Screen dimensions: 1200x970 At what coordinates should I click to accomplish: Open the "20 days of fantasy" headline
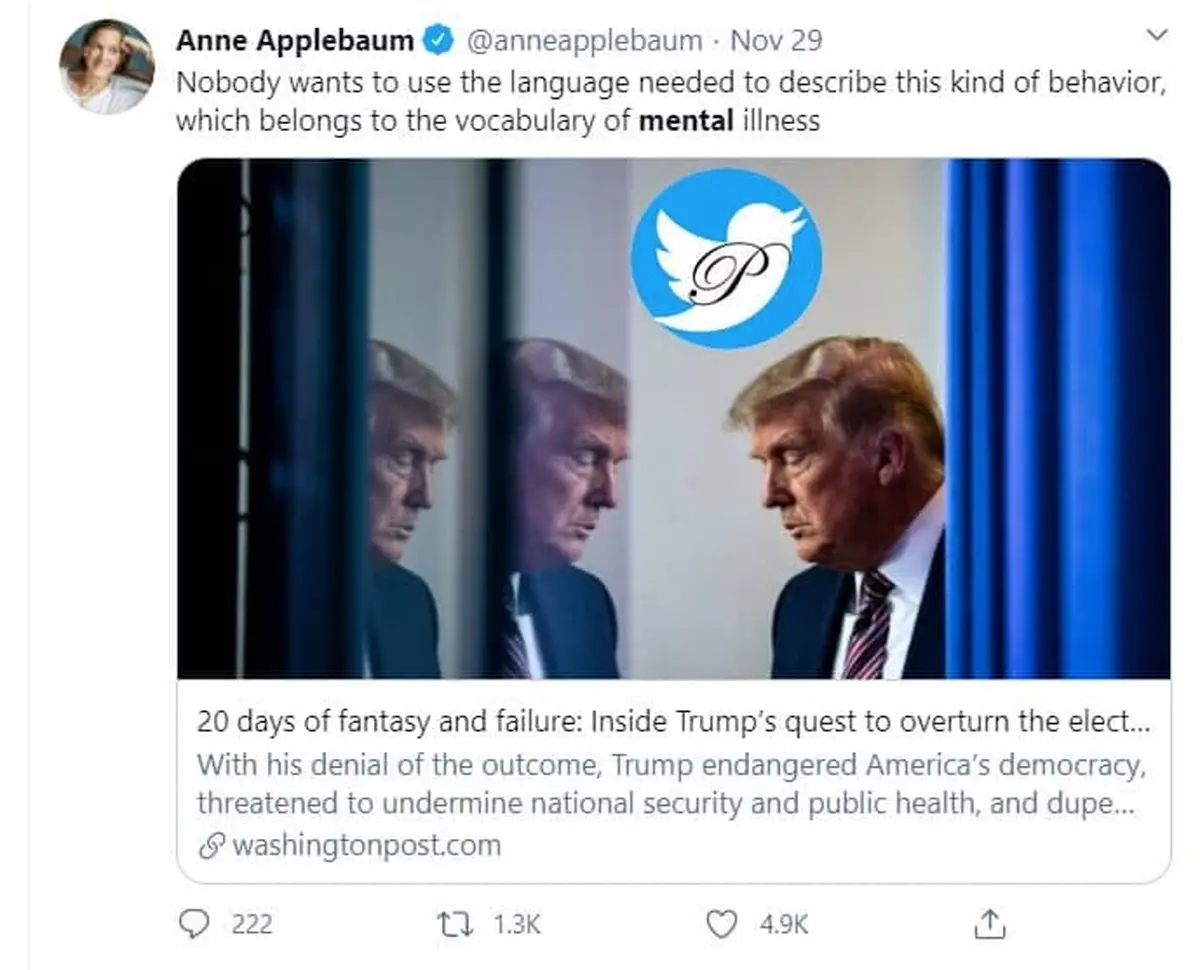click(672, 722)
